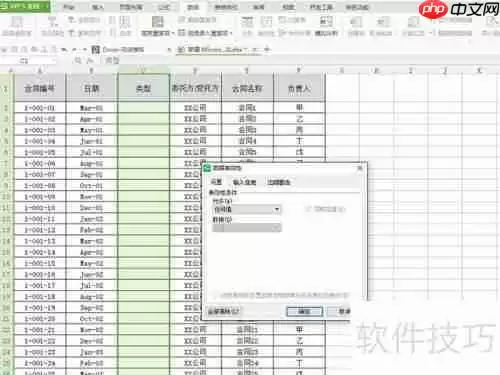Select the 日期 header cell
The height and width of the screenshot is (375, 500).
click(92, 88)
